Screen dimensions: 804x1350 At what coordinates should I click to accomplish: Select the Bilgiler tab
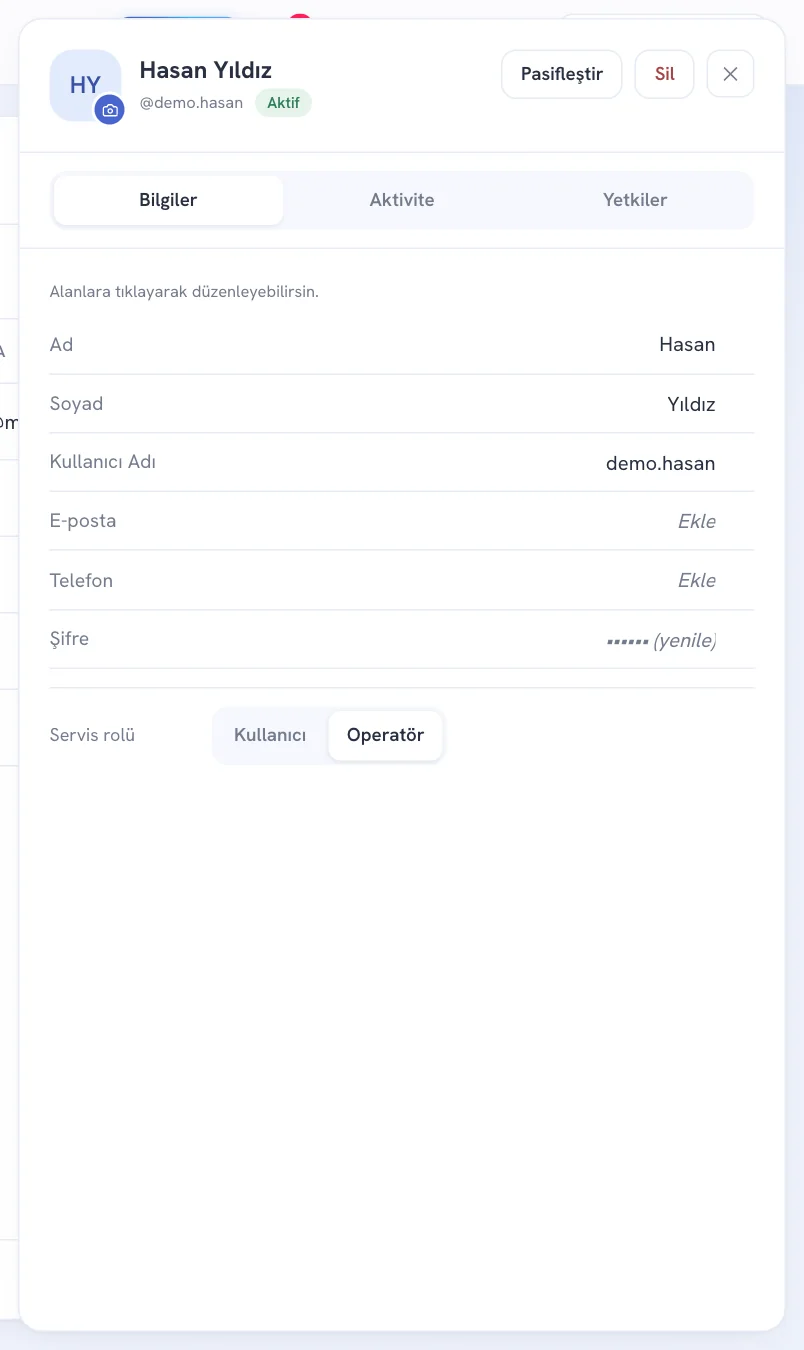[x=168, y=200]
